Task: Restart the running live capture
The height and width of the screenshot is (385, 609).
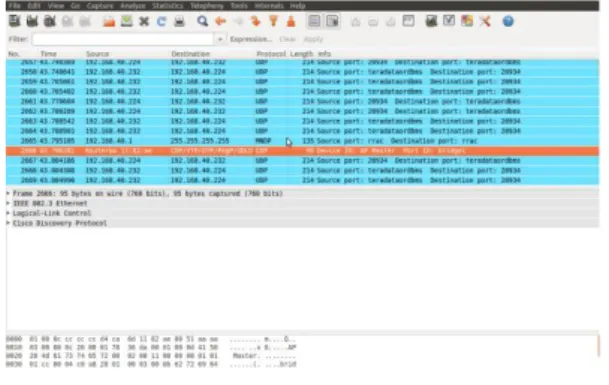Action: pos(85,21)
